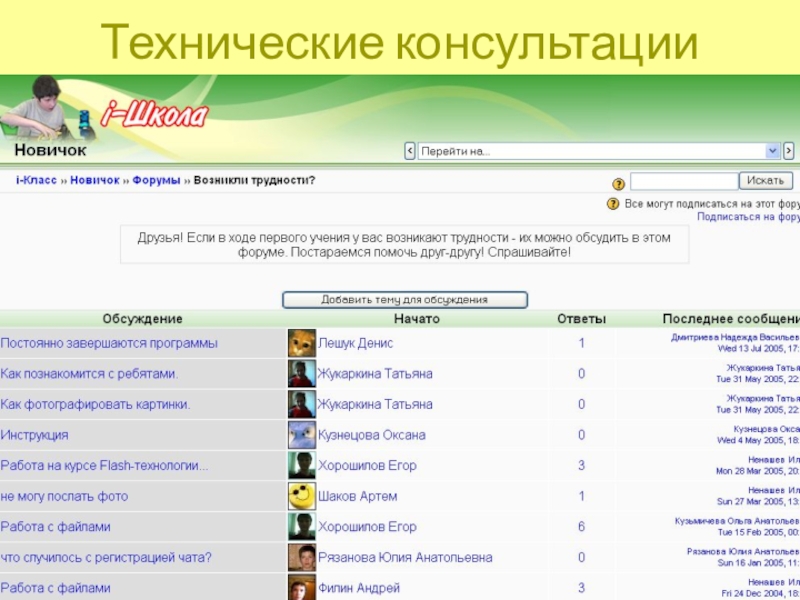This screenshot has width=800, height=600.
Task: Open the 'i-Класс' breadcrumb link
Action: click(36, 180)
